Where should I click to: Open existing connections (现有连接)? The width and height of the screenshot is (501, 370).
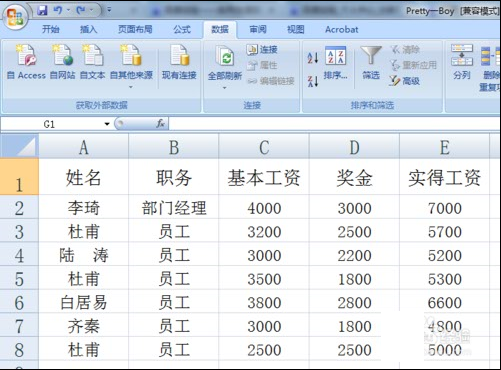pyautogui.click(x=179, y=62)
